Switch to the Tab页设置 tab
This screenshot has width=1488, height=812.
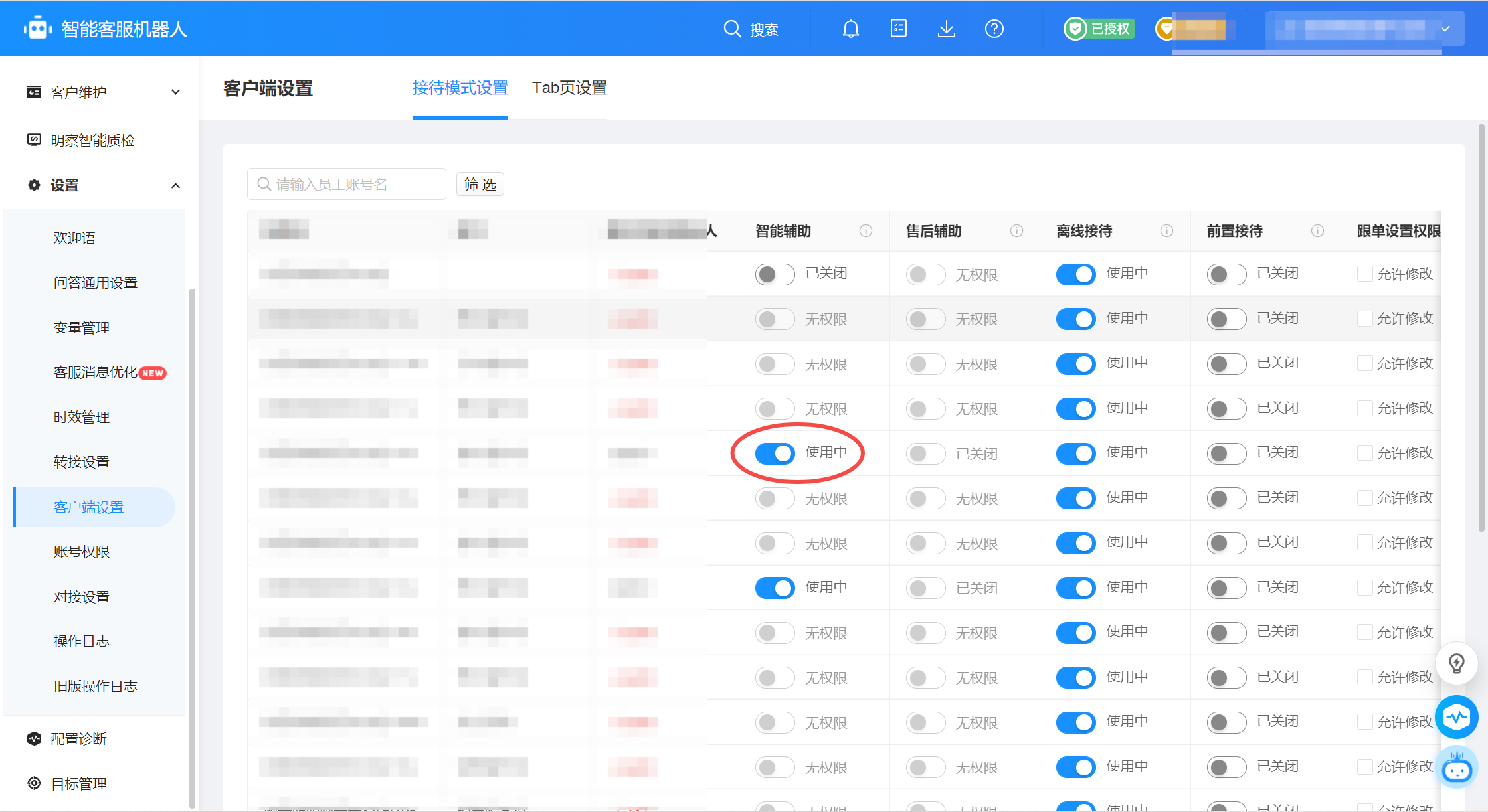tap(569, 88)
